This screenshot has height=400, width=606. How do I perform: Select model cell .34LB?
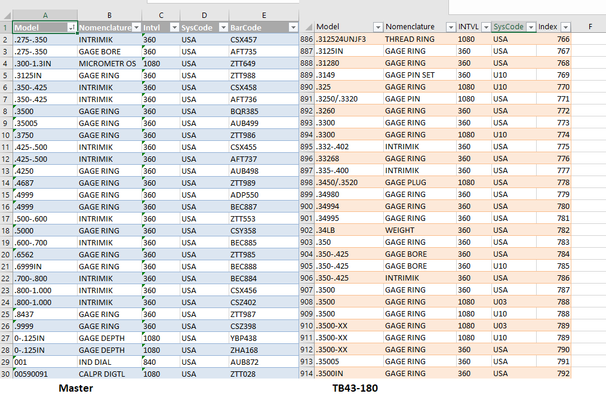349,230
